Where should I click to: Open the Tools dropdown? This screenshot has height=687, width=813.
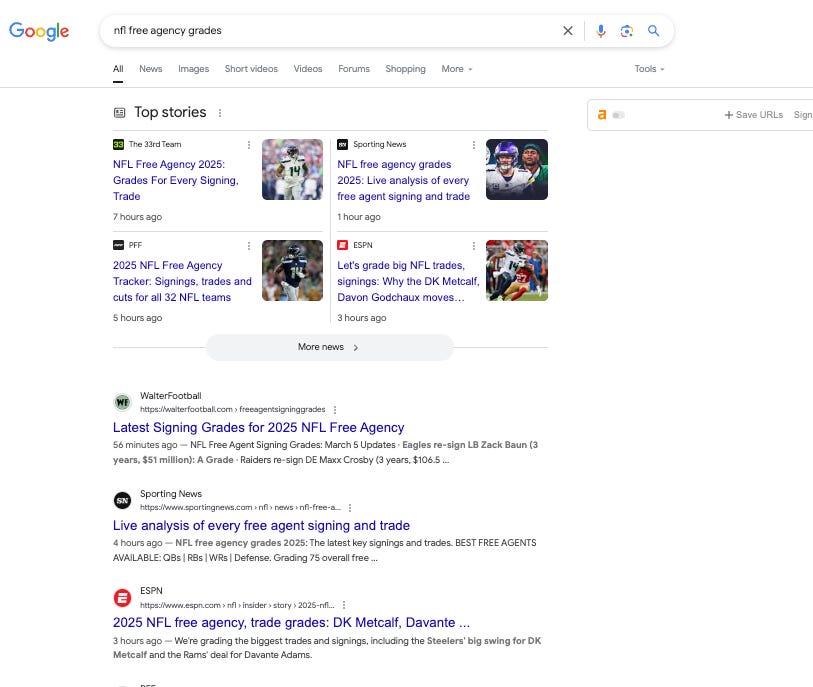pyautogui.click(x=649, y=69)
